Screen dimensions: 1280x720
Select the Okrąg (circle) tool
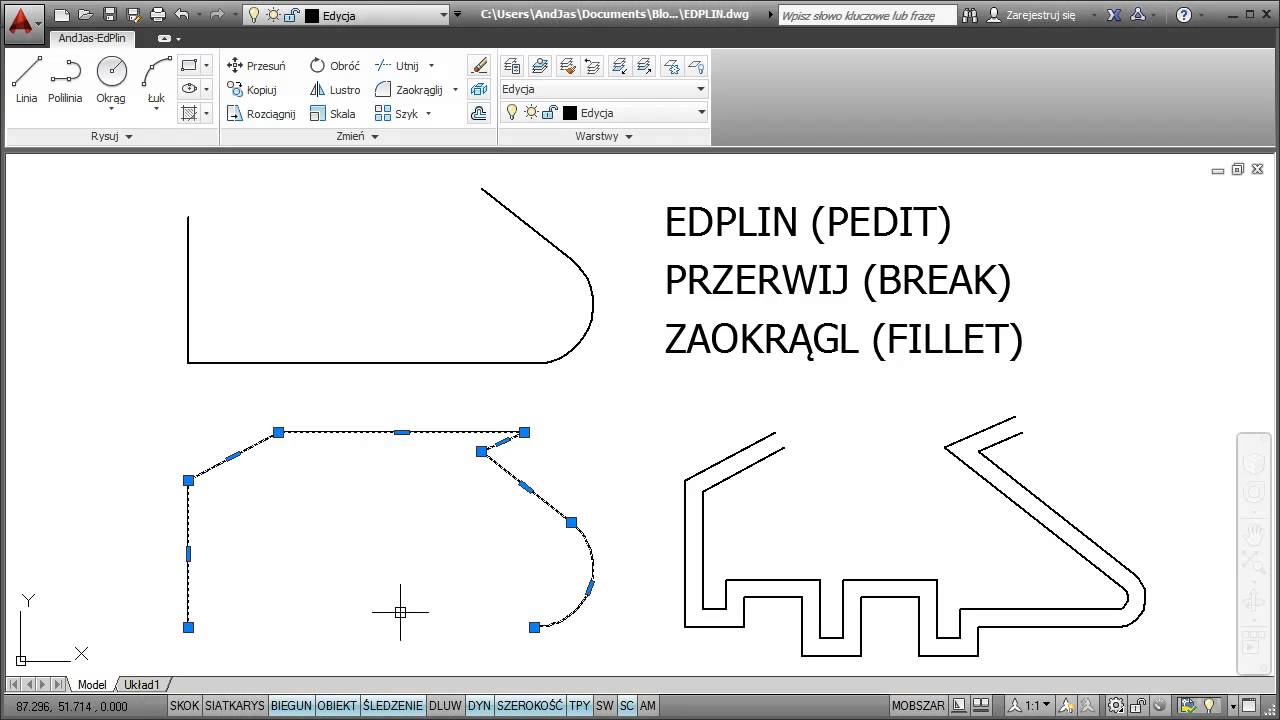[111, 80]
